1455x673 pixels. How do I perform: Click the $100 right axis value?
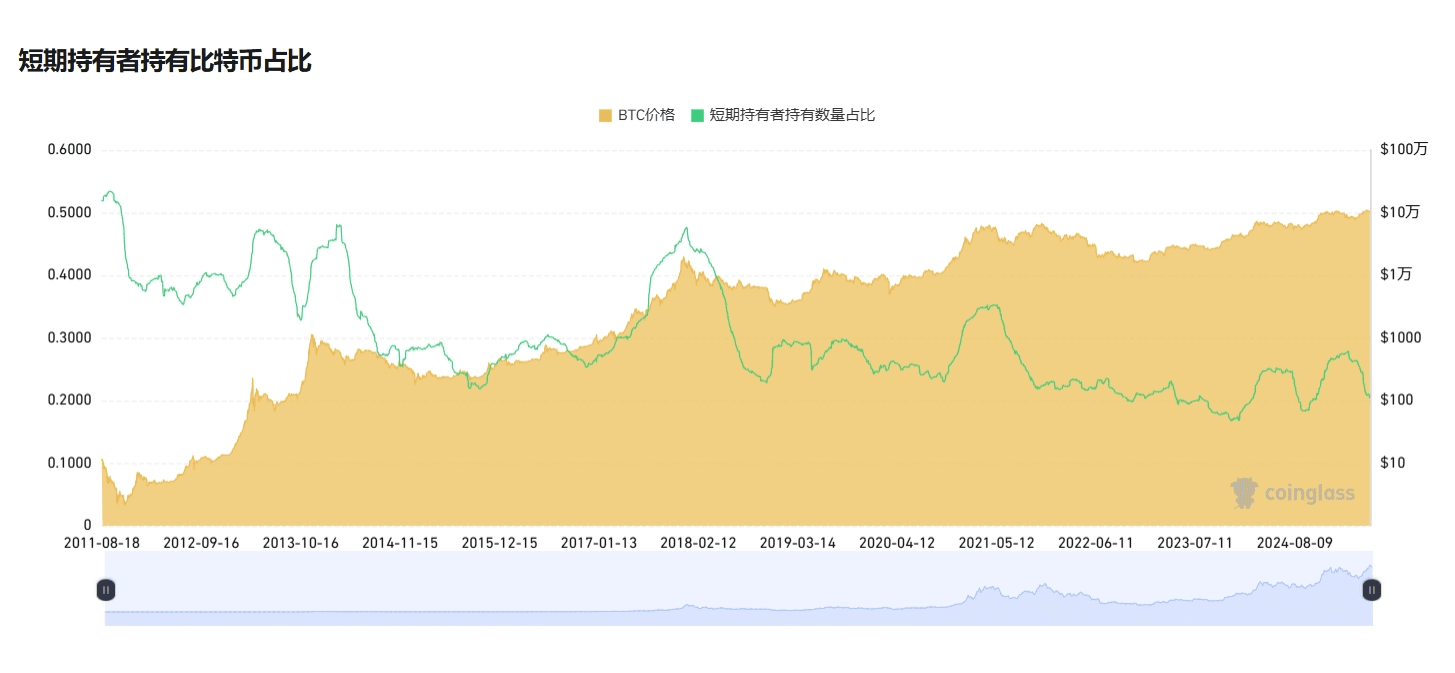coord(1397,400)
